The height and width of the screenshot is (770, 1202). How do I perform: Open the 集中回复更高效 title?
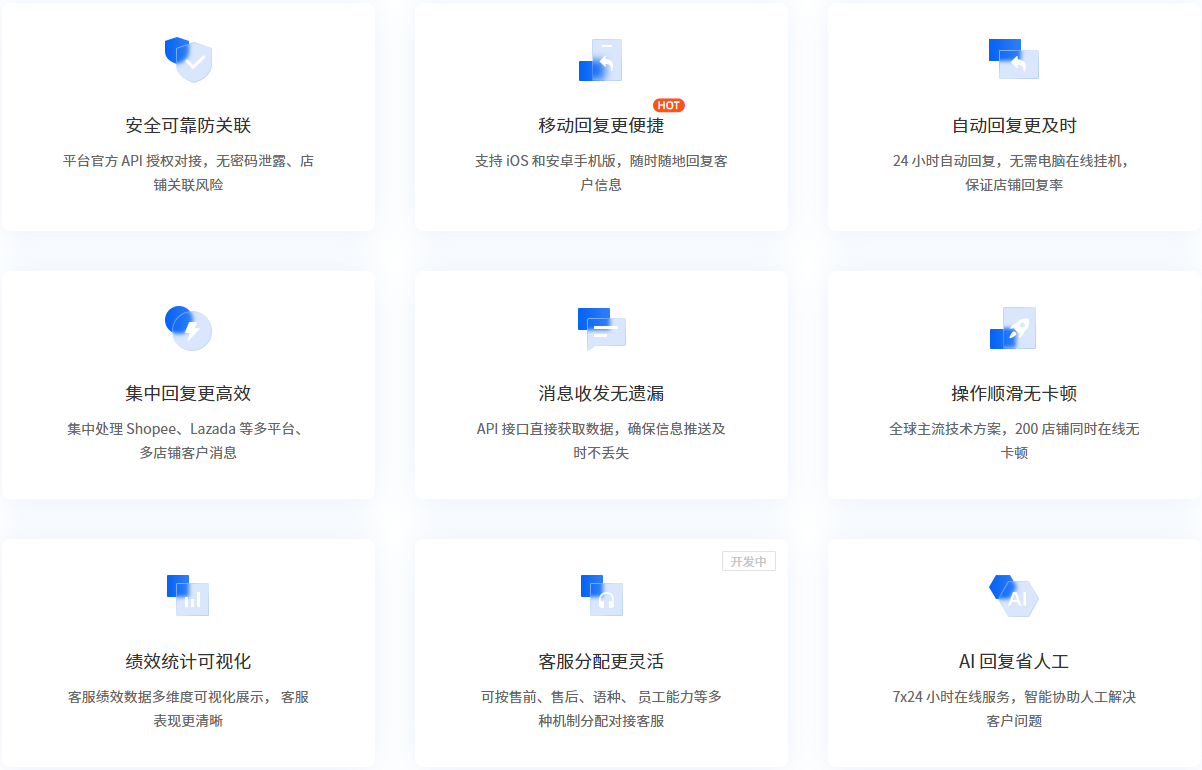pos(188,394)
